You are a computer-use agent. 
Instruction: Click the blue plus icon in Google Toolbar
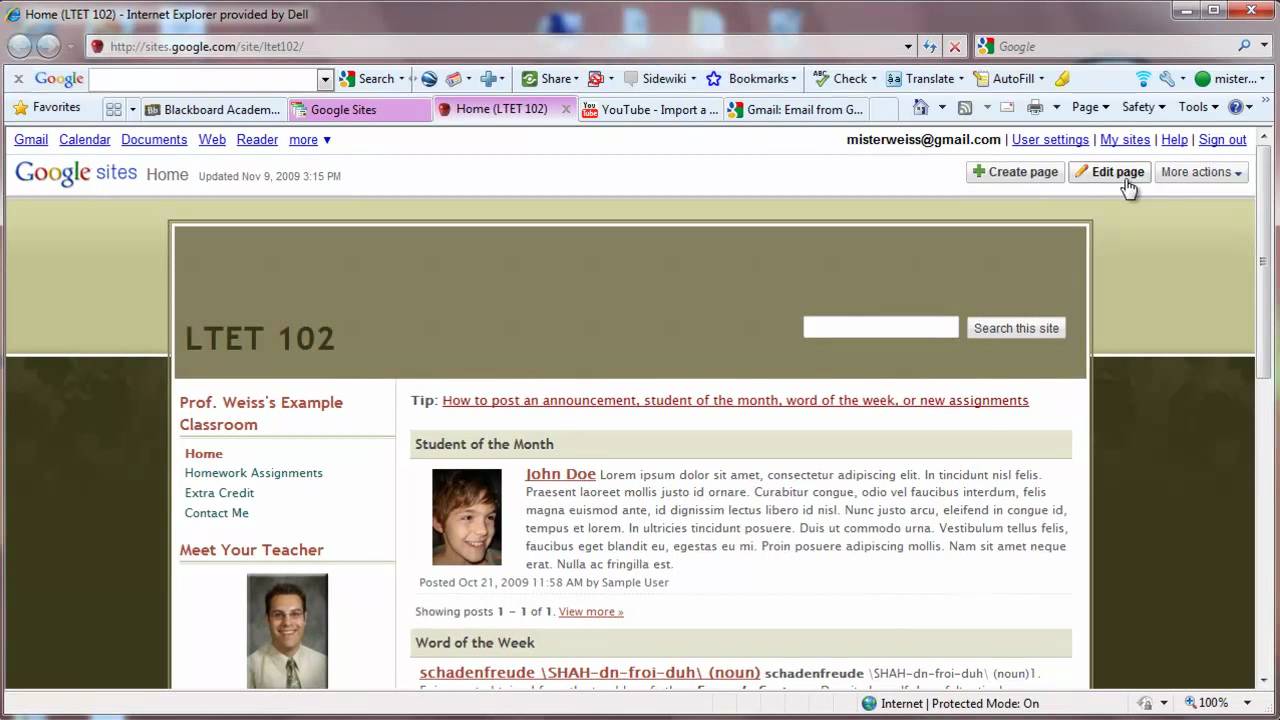pyautogui.click(x=489, y=79)
